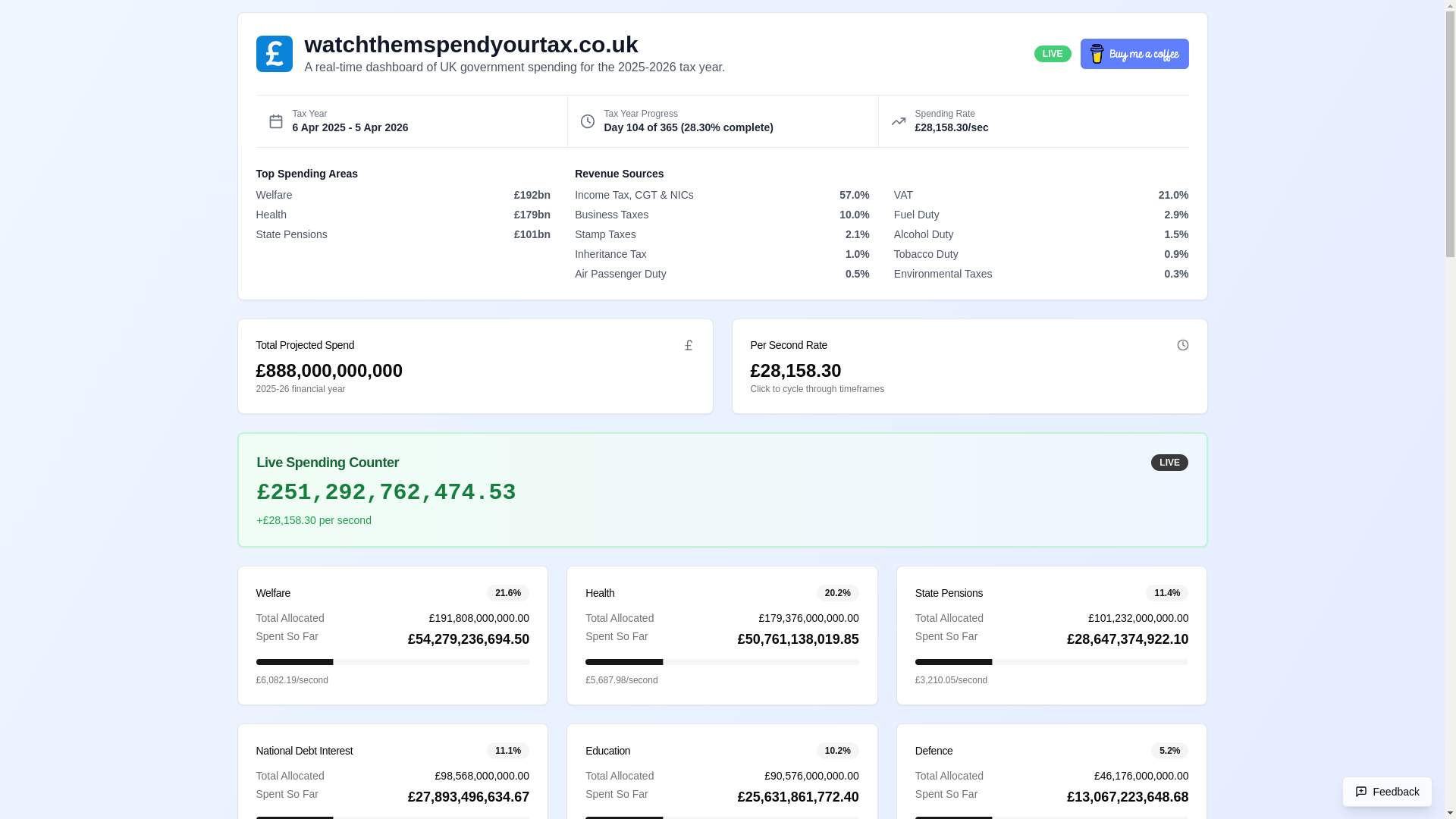This screenshot has width=1456, height=819.
Task: Click the Health spending progress bar
Action: (721, 662)
